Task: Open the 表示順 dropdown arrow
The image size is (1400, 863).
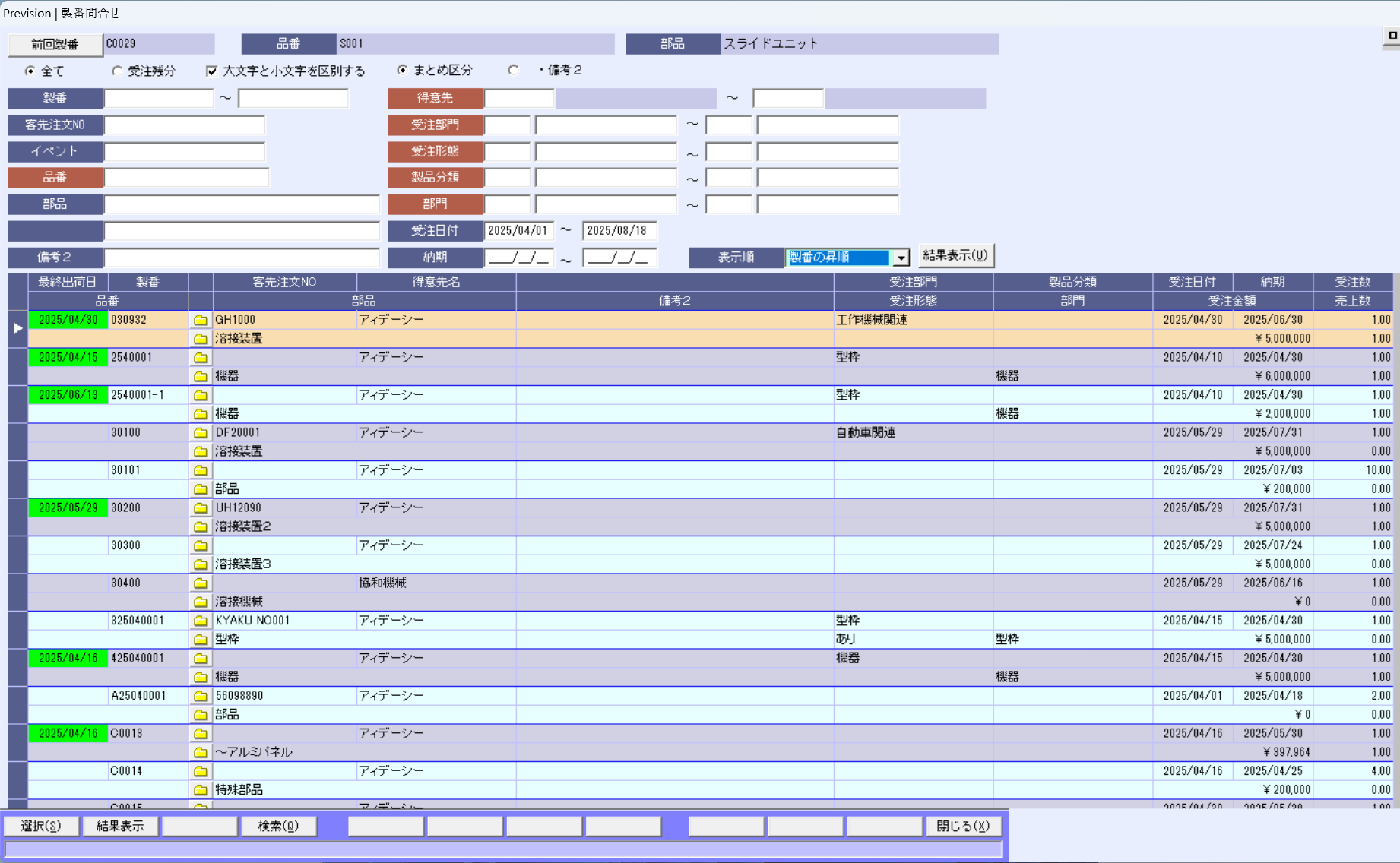Action: [901, 258]
